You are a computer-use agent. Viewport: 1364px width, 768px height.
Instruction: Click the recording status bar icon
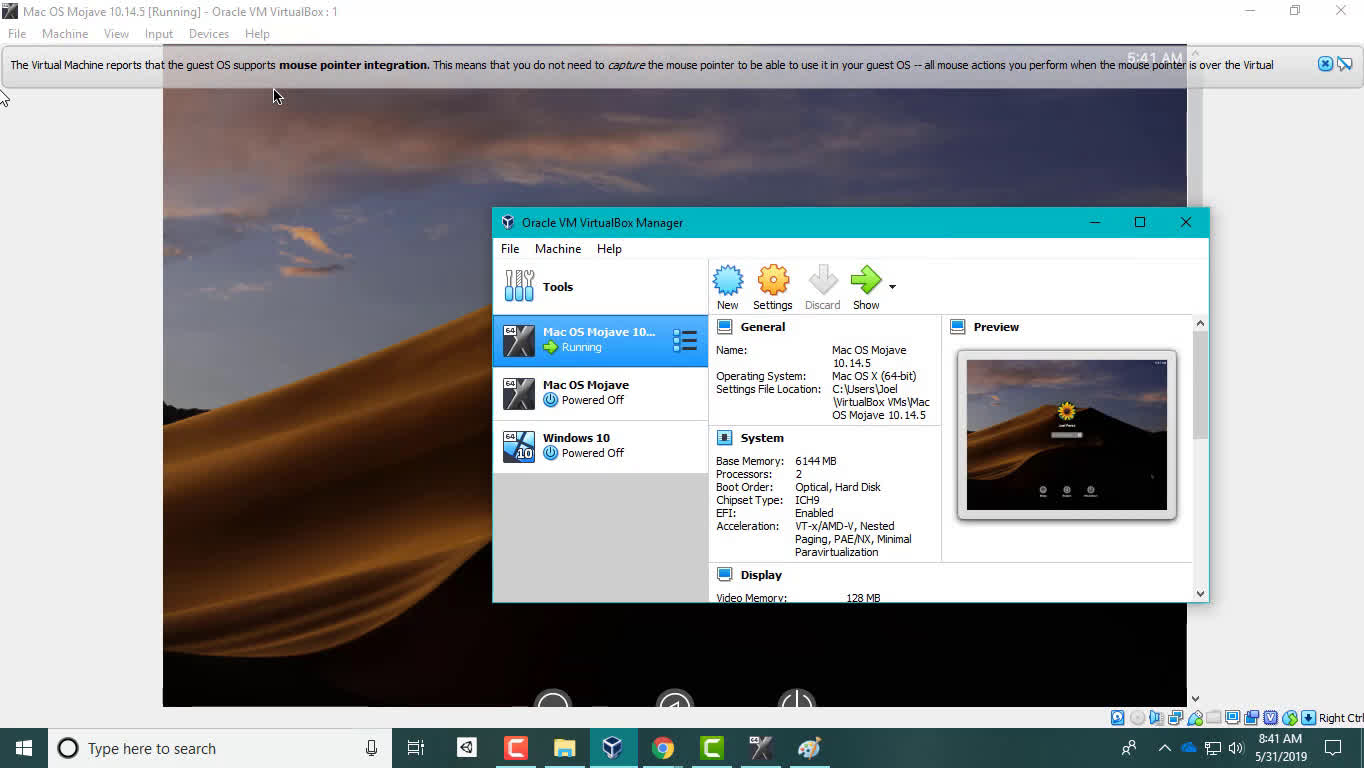pos(1252,718)
